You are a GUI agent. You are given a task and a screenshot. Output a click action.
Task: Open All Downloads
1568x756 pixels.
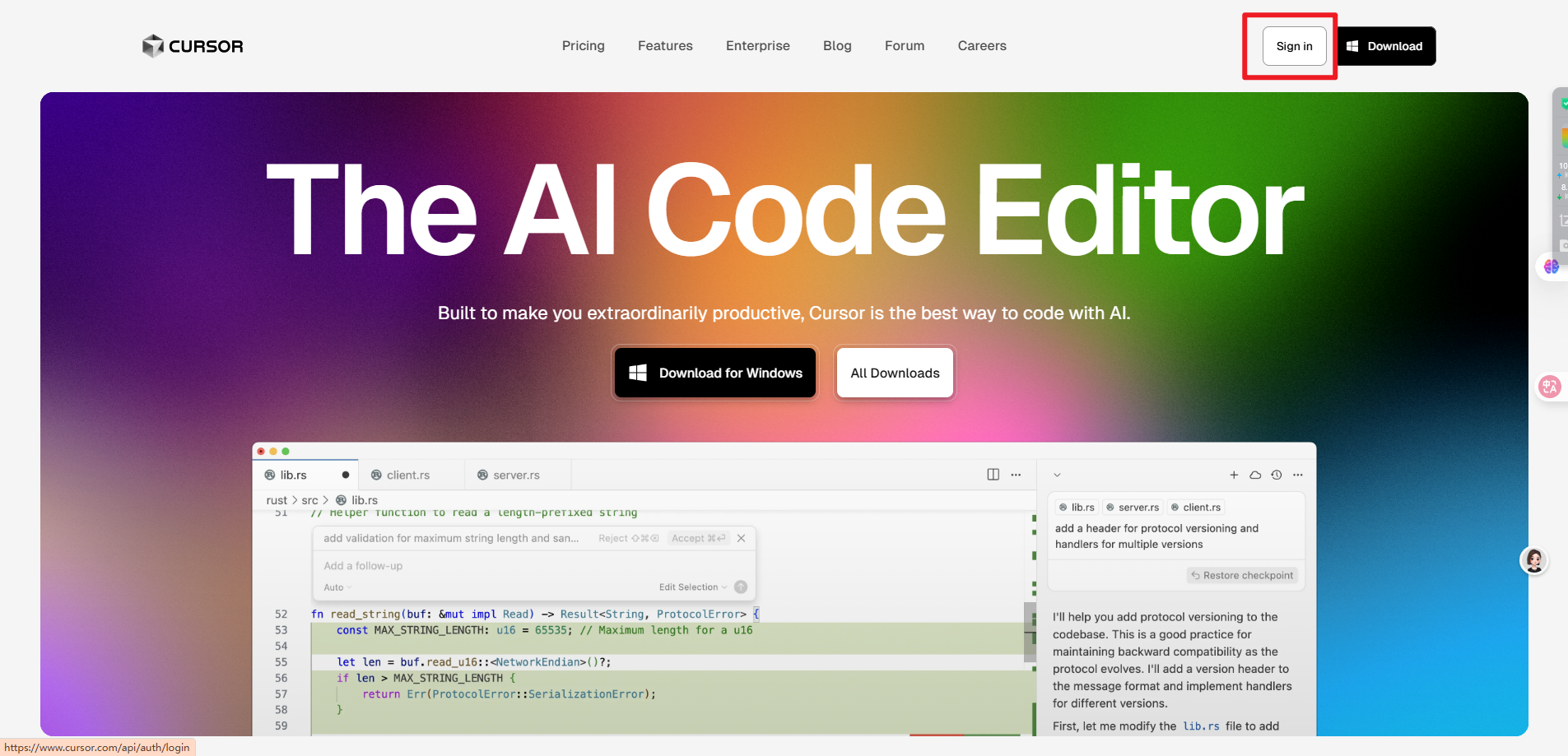[895, 373]
